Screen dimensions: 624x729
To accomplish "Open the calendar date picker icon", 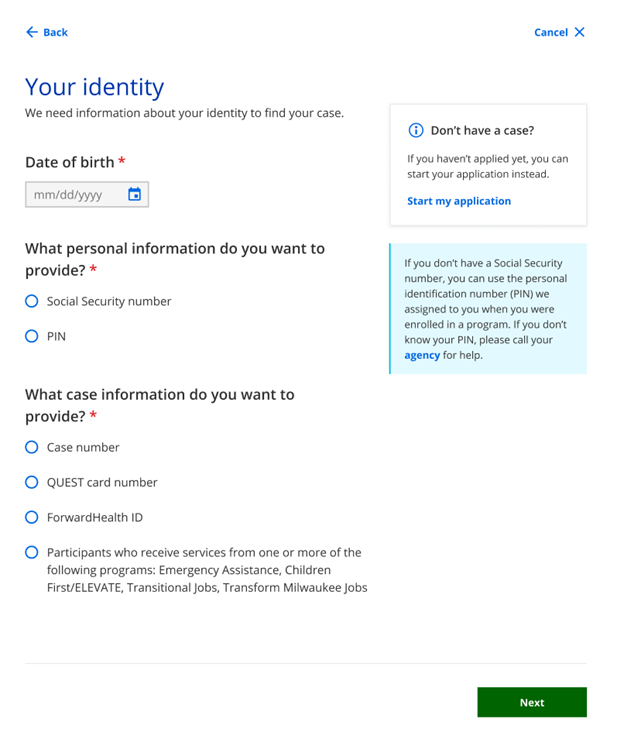I will click(135, 194).
